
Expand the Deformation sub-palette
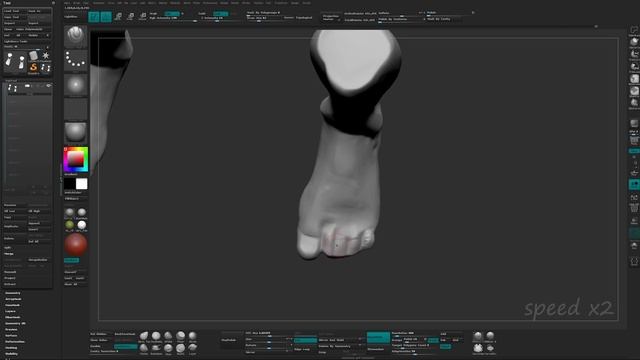(x=15, y=342)
